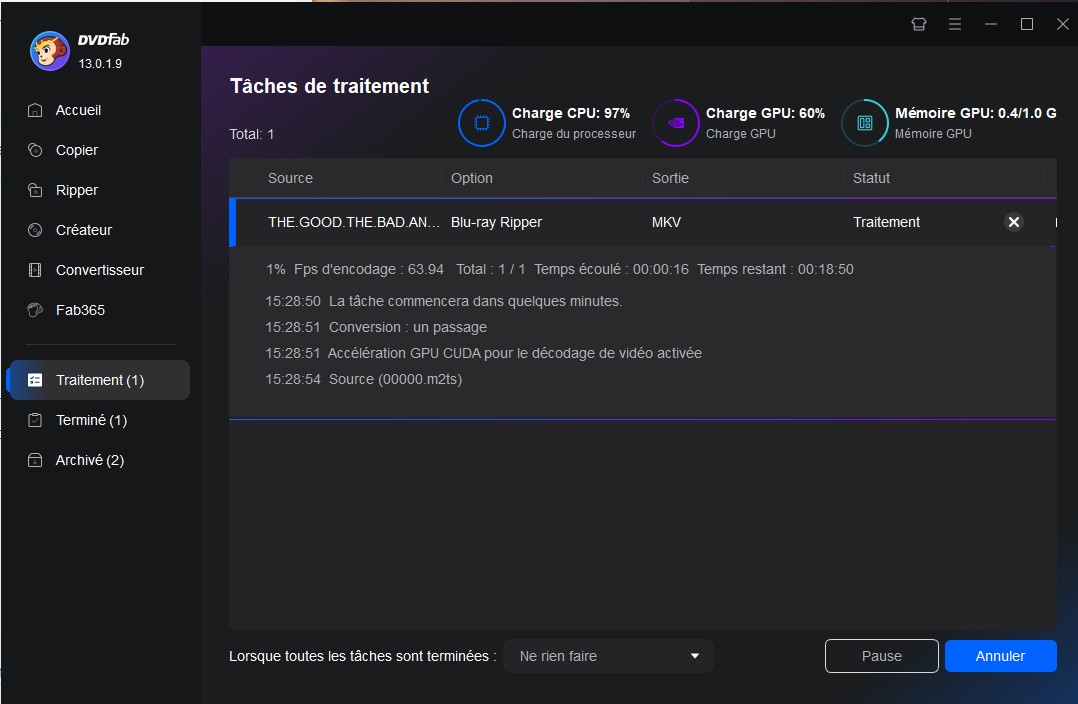Click the Fab365 sidebar icon
The width and height of the screenshot is (1078, 704).
35,310
